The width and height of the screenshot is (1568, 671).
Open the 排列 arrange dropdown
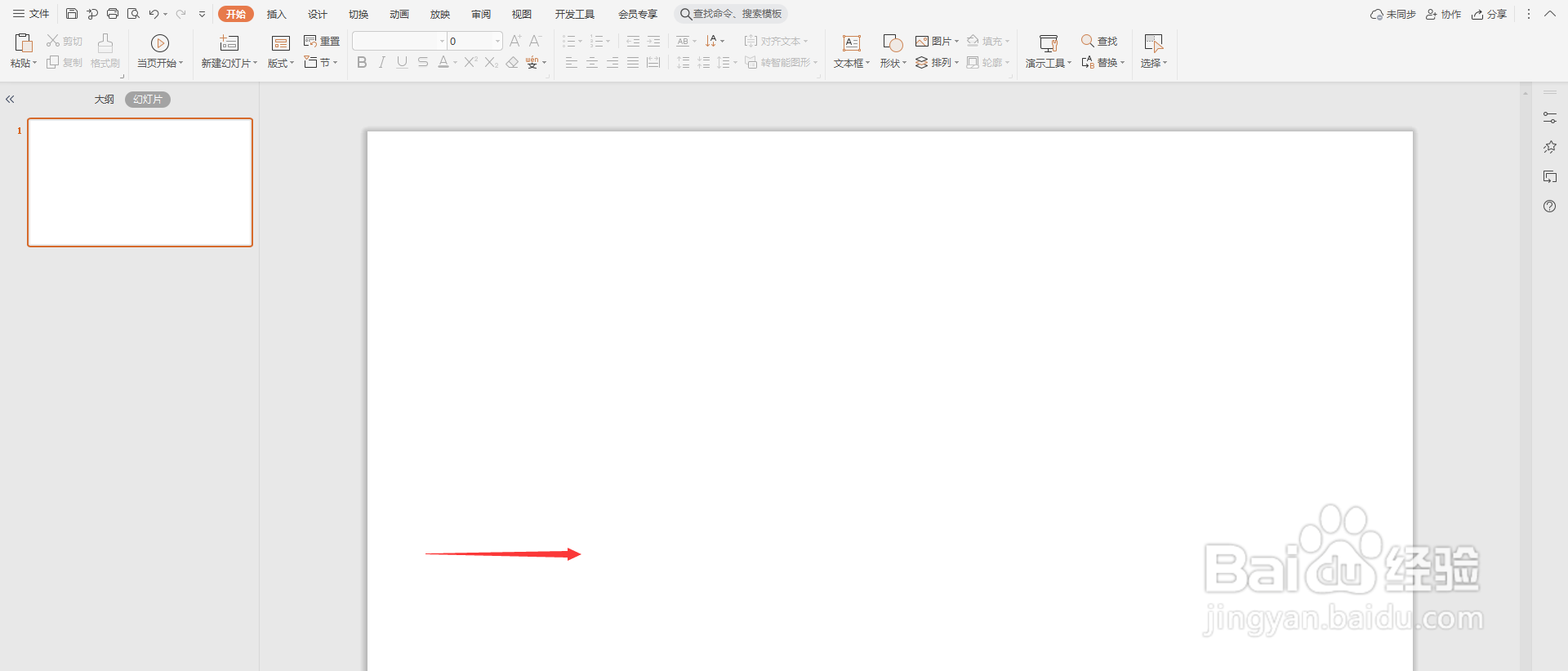click(937, 62)
